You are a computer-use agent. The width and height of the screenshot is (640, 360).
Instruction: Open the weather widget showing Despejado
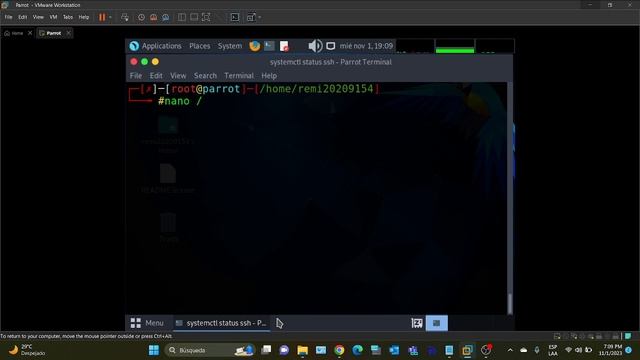click(27, 350)
